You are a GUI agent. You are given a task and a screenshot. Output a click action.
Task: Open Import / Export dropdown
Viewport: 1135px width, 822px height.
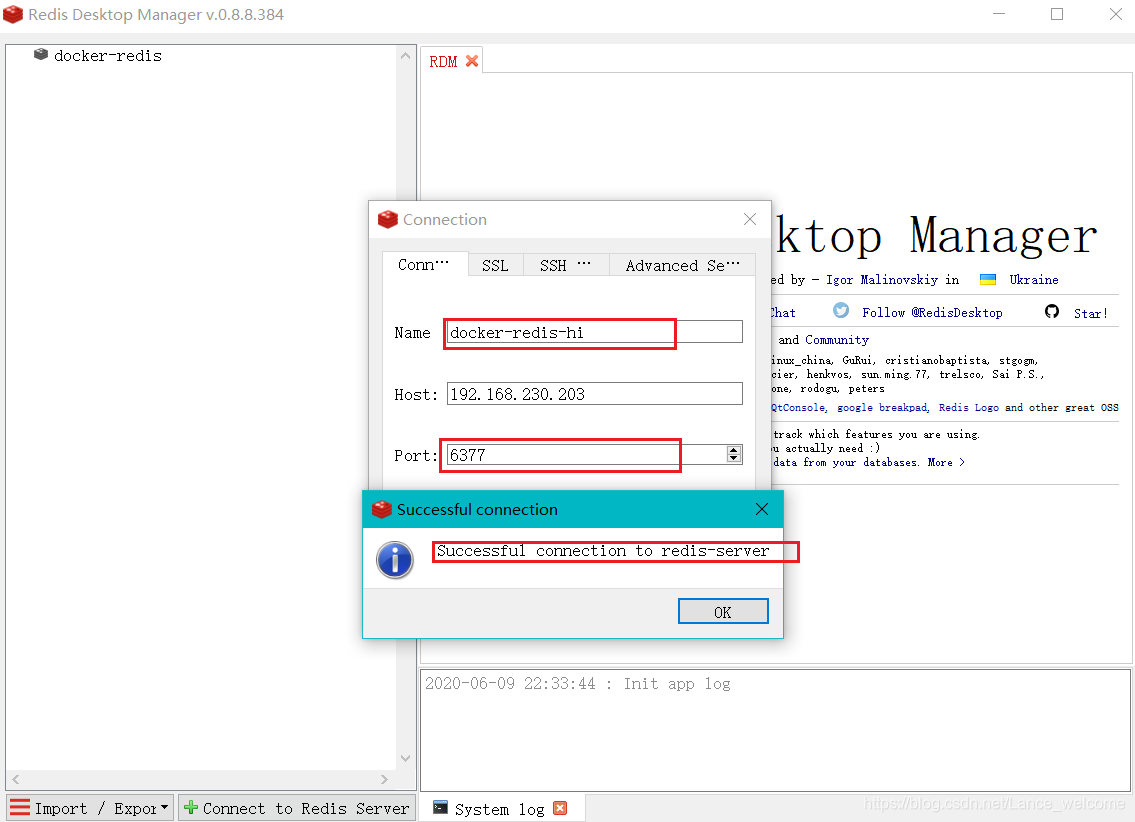point(90,808)
